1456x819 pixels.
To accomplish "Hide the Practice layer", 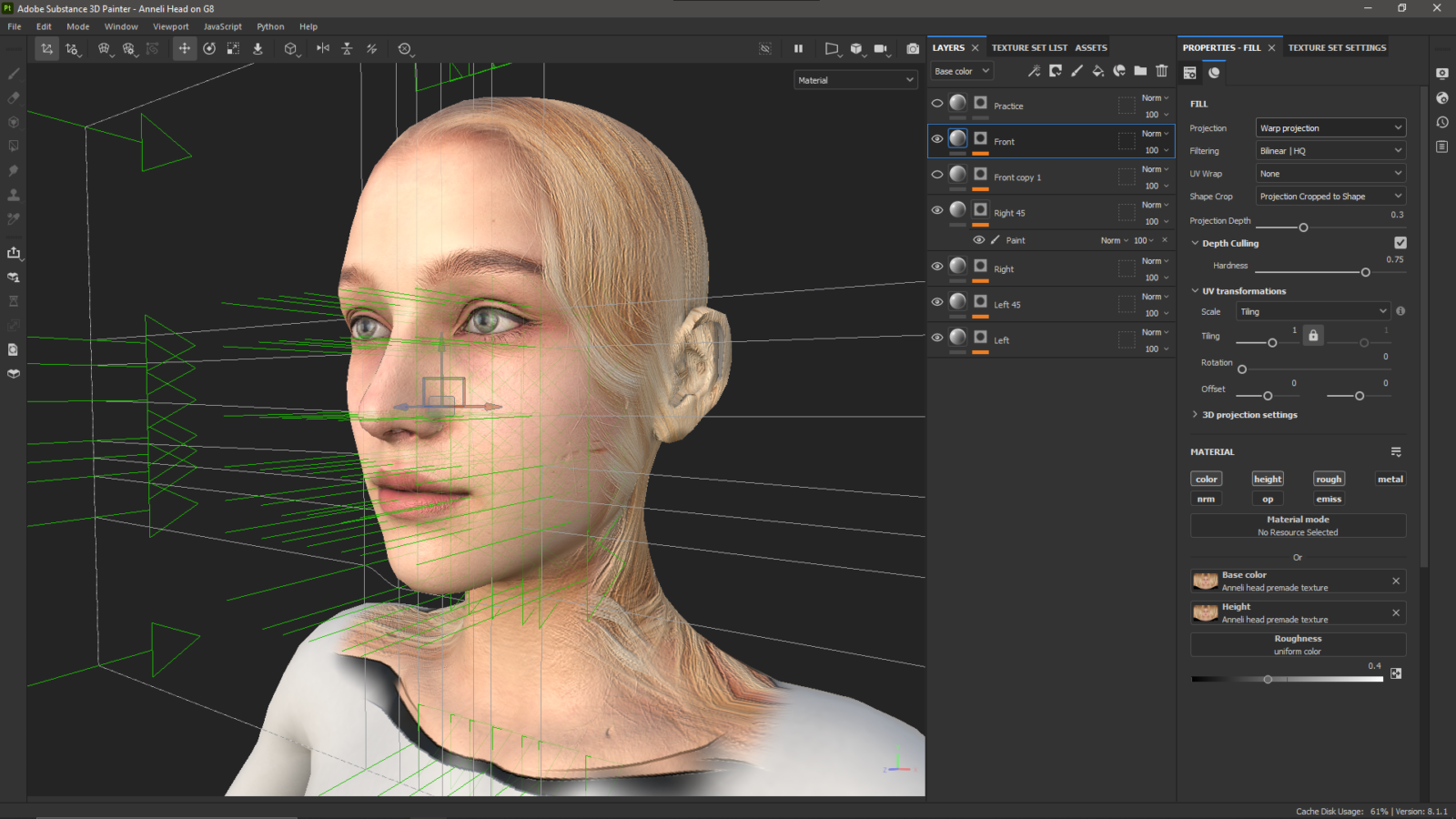I will click(936, 103).
